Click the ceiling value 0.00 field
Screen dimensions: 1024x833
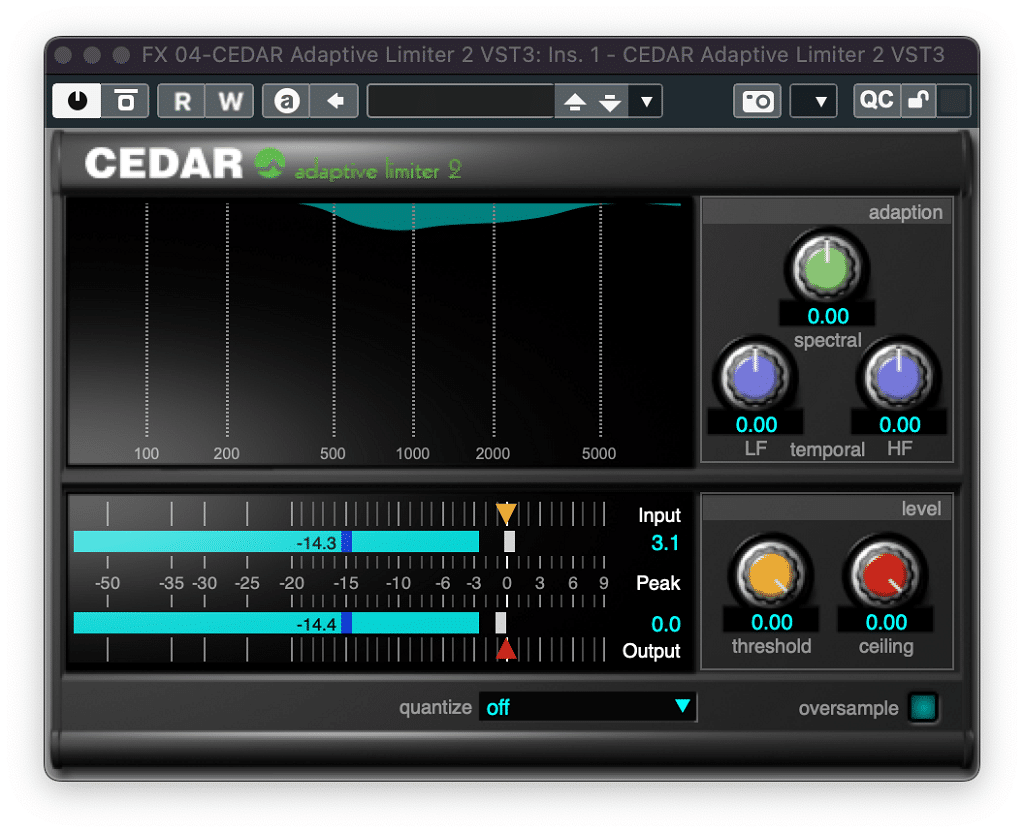(x=886, y=622)
